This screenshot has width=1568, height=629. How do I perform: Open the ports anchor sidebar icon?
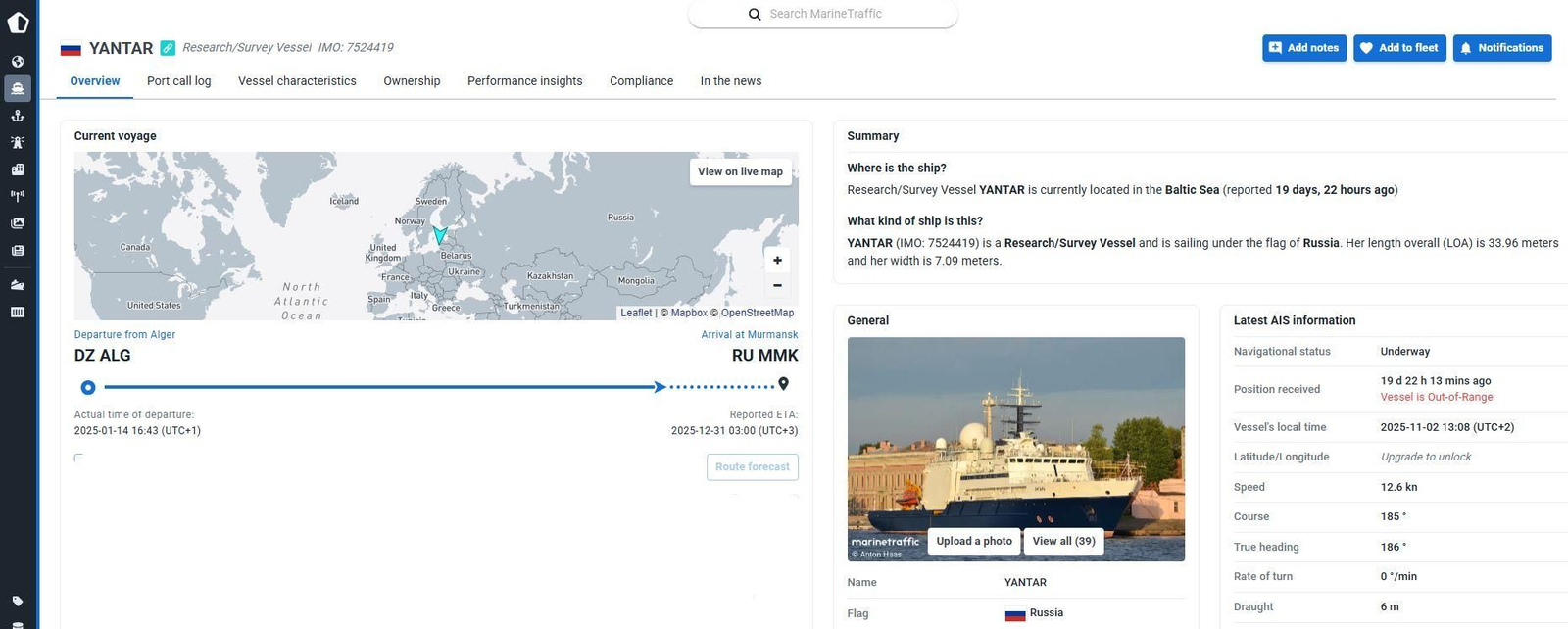(x=18, y=116)
